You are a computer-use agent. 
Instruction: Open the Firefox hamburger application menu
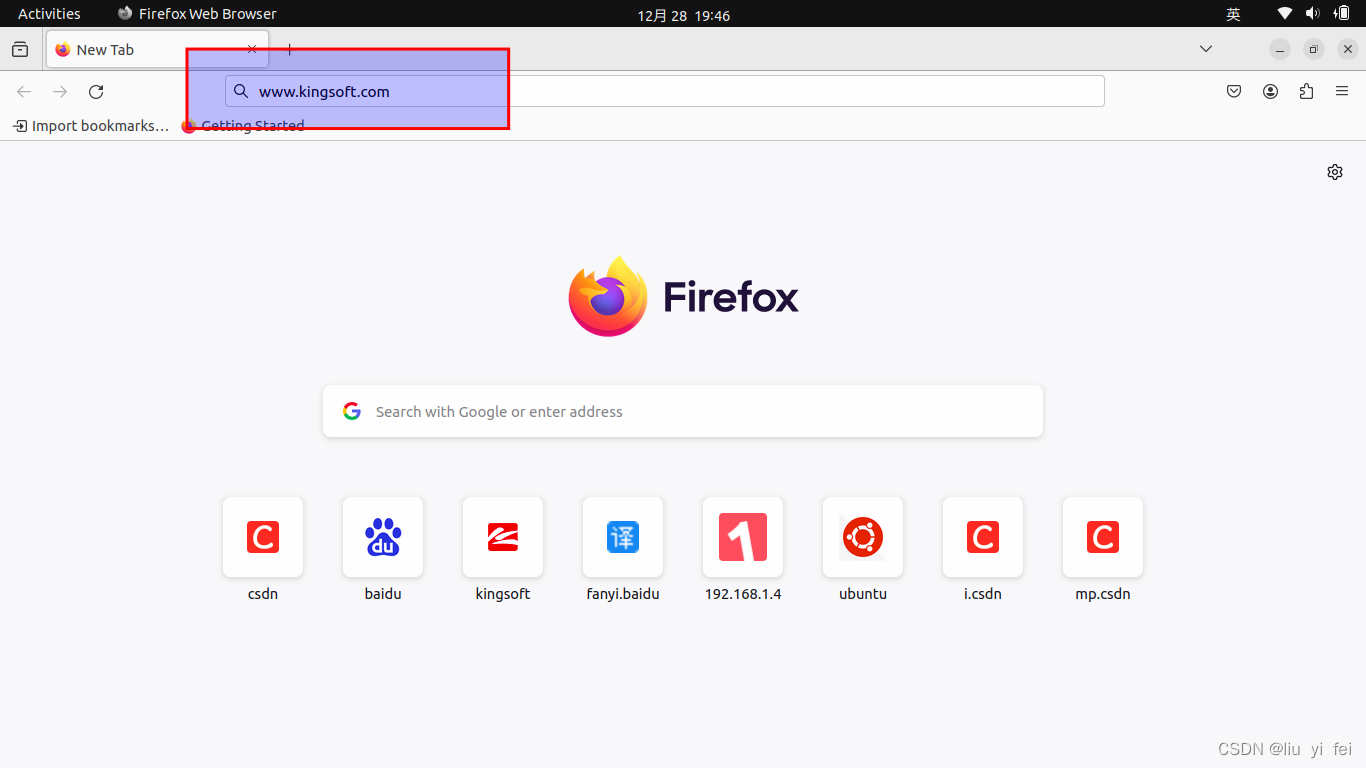click(1342, 91)
